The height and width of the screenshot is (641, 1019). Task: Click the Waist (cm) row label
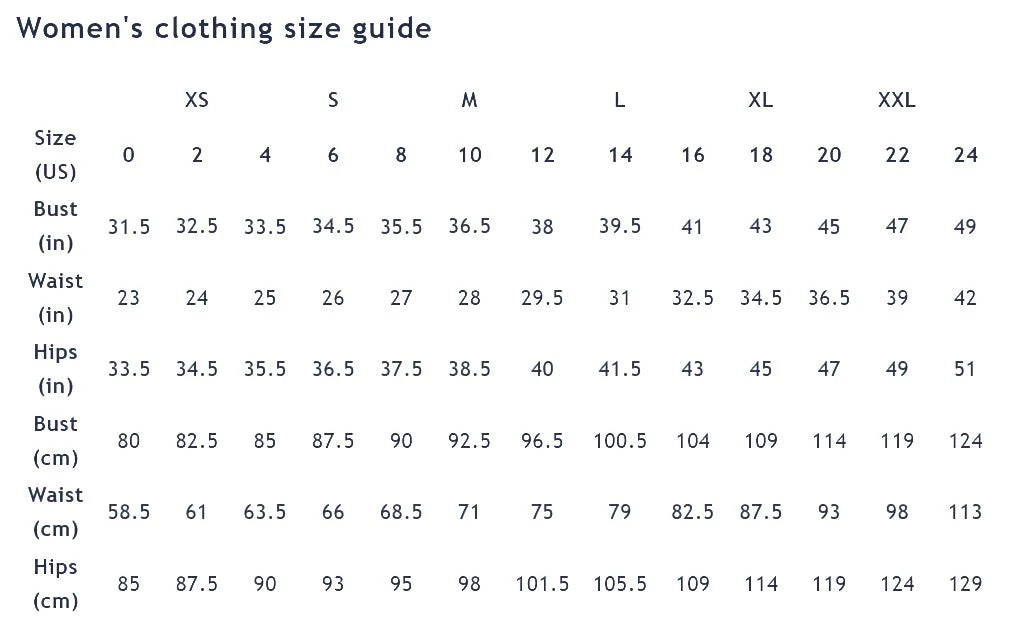[55, 512]
